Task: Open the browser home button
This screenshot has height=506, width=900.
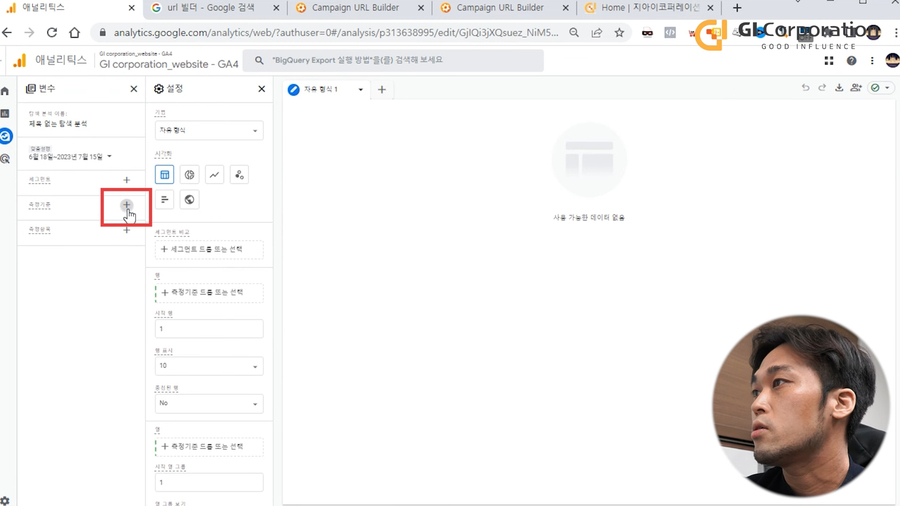Action: (75, 33)
